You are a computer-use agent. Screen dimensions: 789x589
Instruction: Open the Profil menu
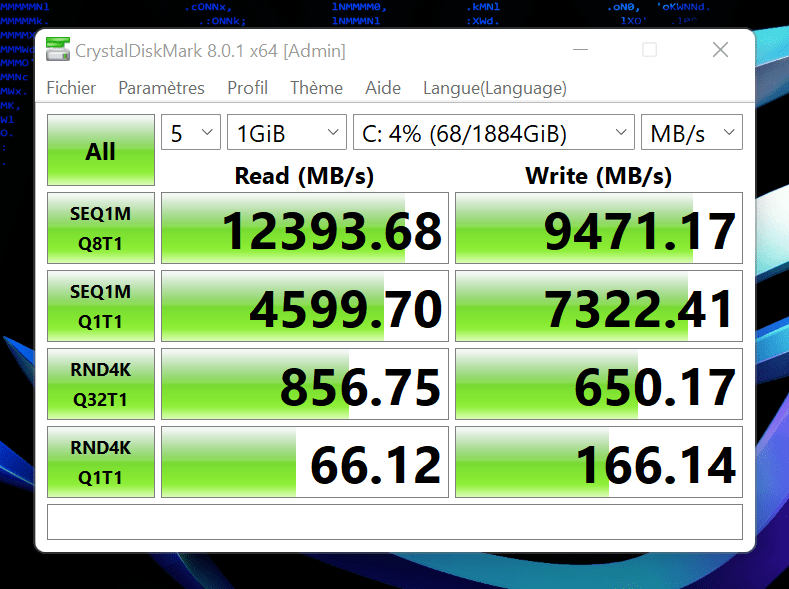click(x=247, y=88)
